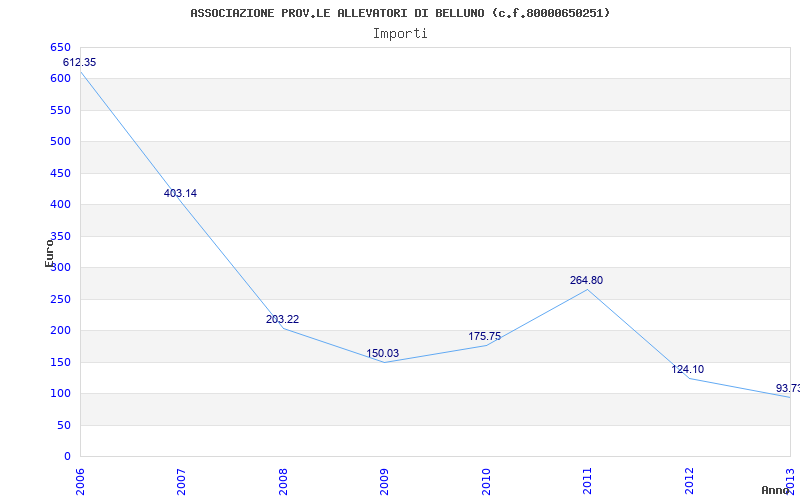800x500 pixels.
Task: Click the 400 y-axis tick label
Action: [60, 205]
